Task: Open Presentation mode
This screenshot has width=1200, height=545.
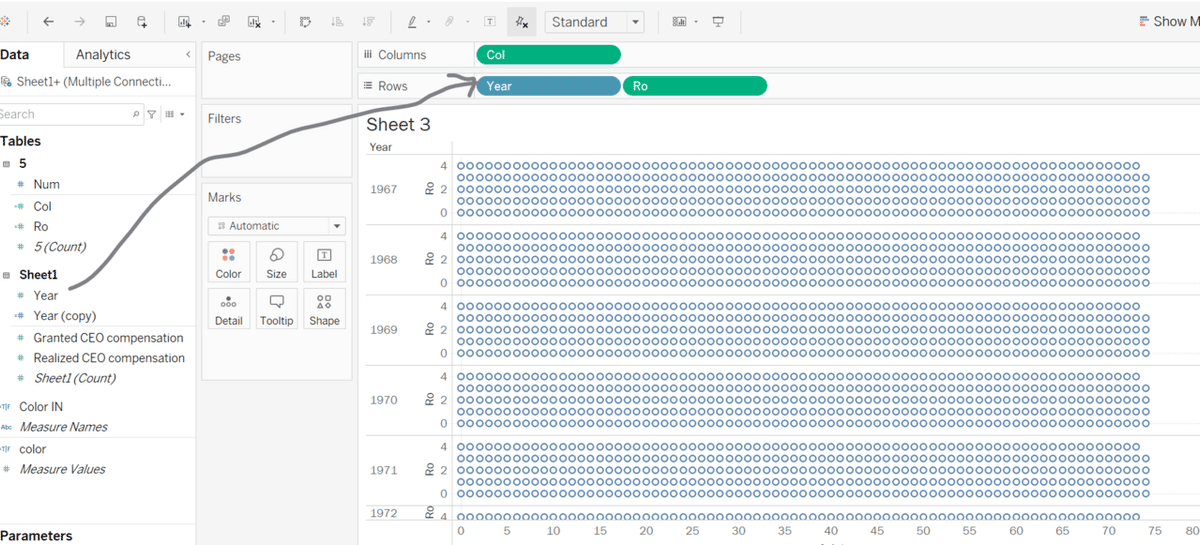Action: pos(718,21)
